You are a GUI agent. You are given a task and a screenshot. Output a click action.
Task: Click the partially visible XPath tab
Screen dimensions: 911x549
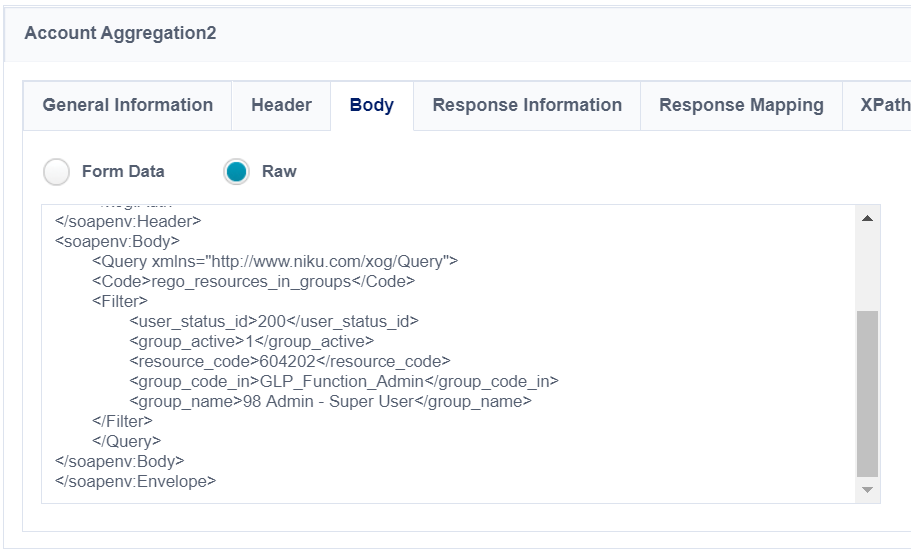pyautogui.click(x=884, y=105)
